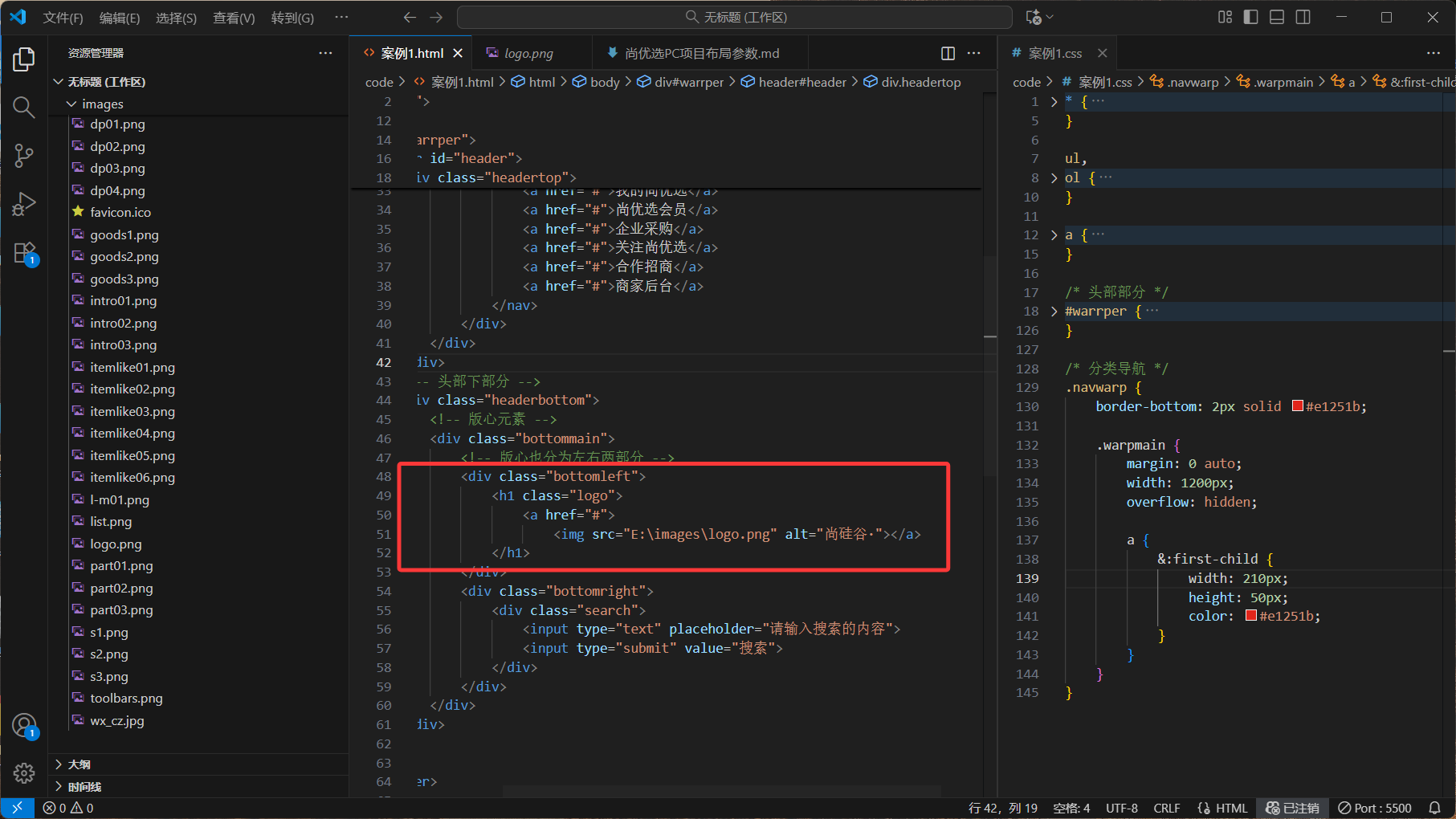Viewport: 1456px width, 819px height.
Task: Open the Extensions view
Action: coord(24,253)
